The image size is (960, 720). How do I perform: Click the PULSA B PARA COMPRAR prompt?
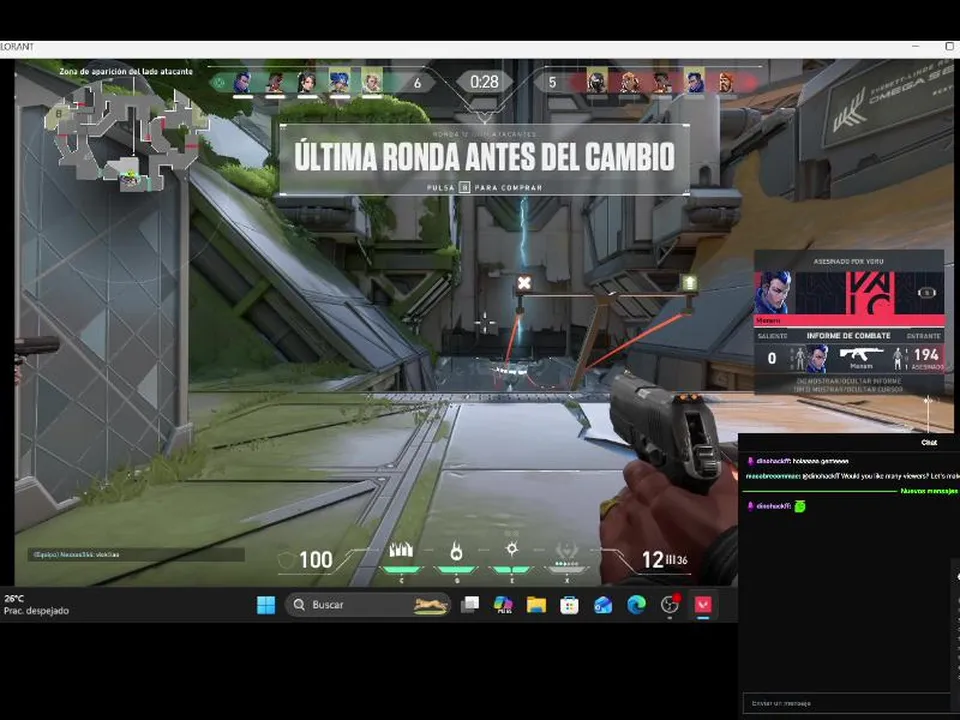[484, 187]
